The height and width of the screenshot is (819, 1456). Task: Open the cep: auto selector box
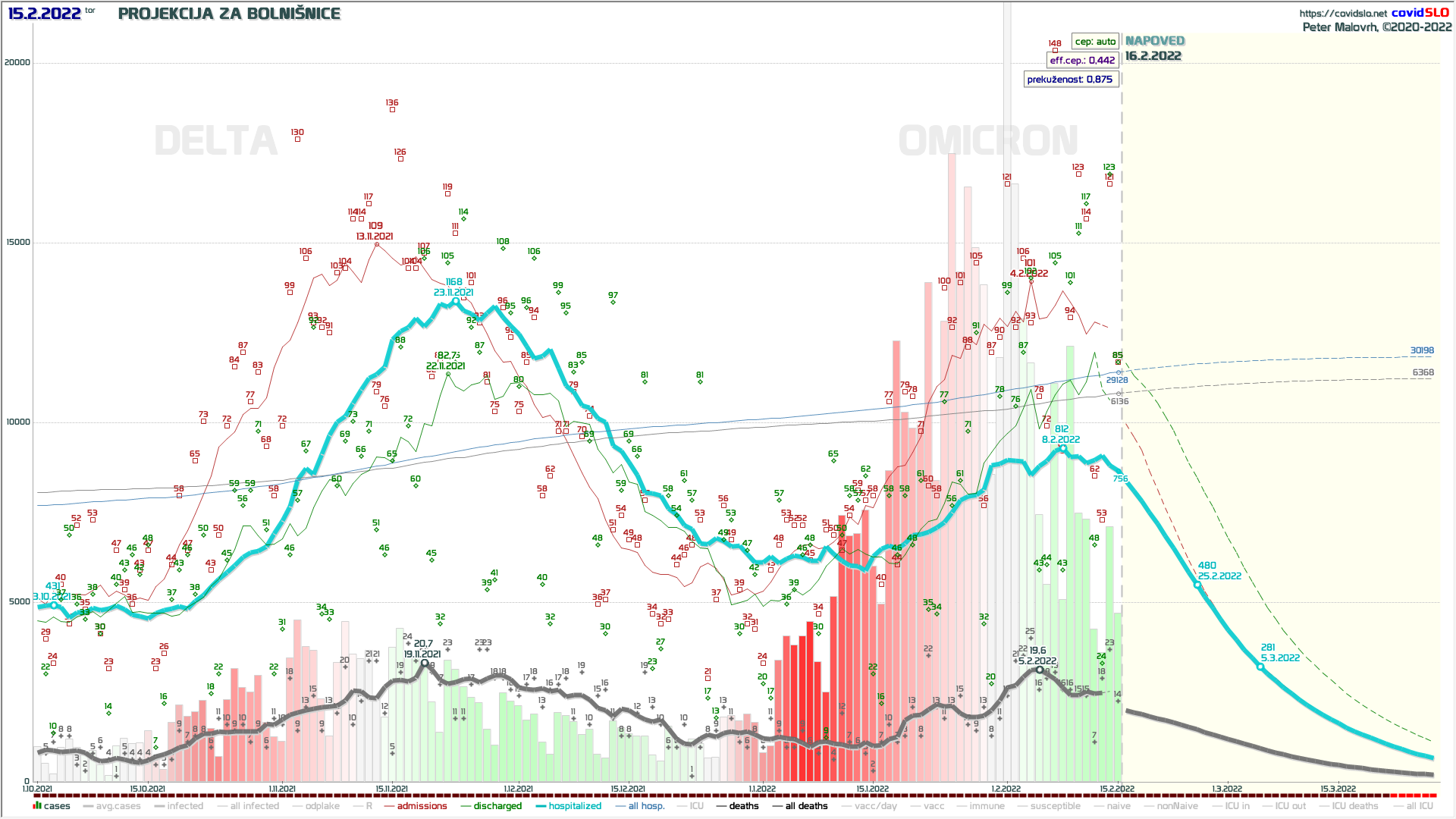[x=1095, y=42]
